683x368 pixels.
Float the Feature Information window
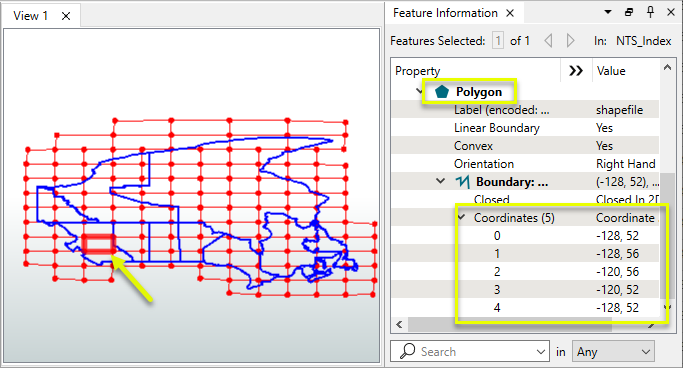coord(629,12)
